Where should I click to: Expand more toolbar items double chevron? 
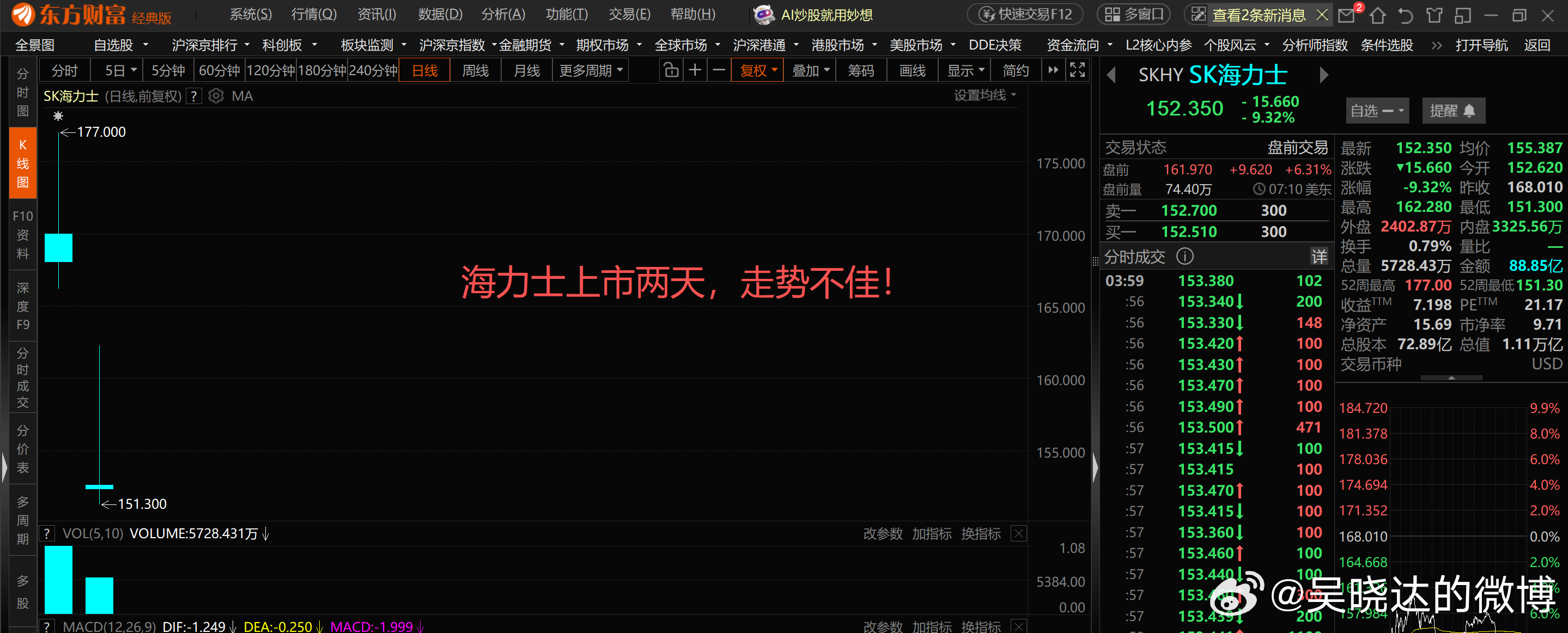[x=1437, y=46]
